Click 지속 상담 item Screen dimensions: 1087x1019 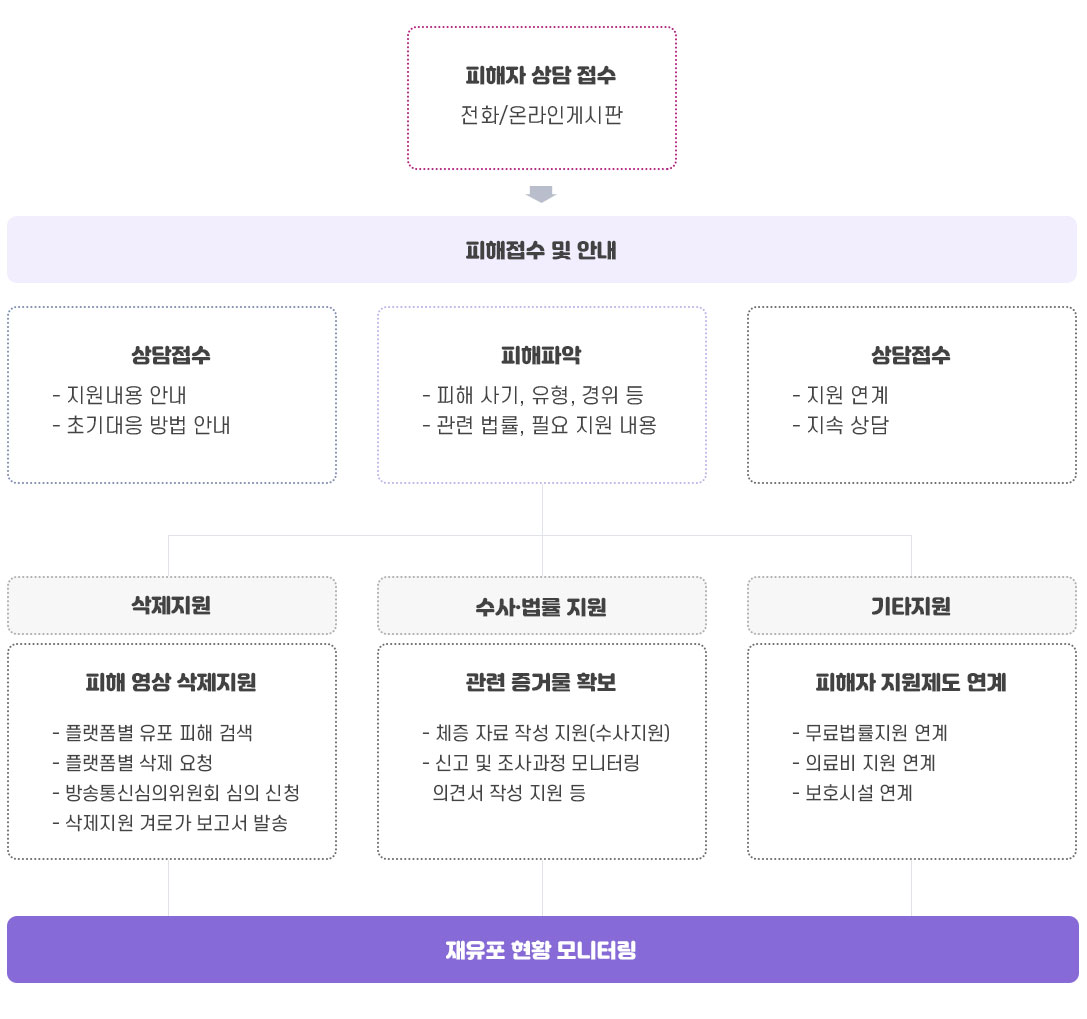pyautogui.click(x=840, y=425)
